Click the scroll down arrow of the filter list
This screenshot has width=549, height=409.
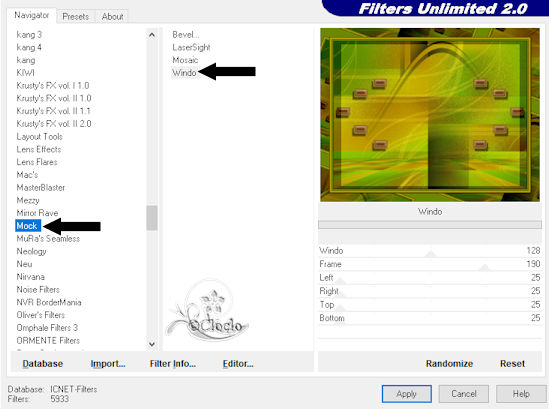tap(152, 344)
